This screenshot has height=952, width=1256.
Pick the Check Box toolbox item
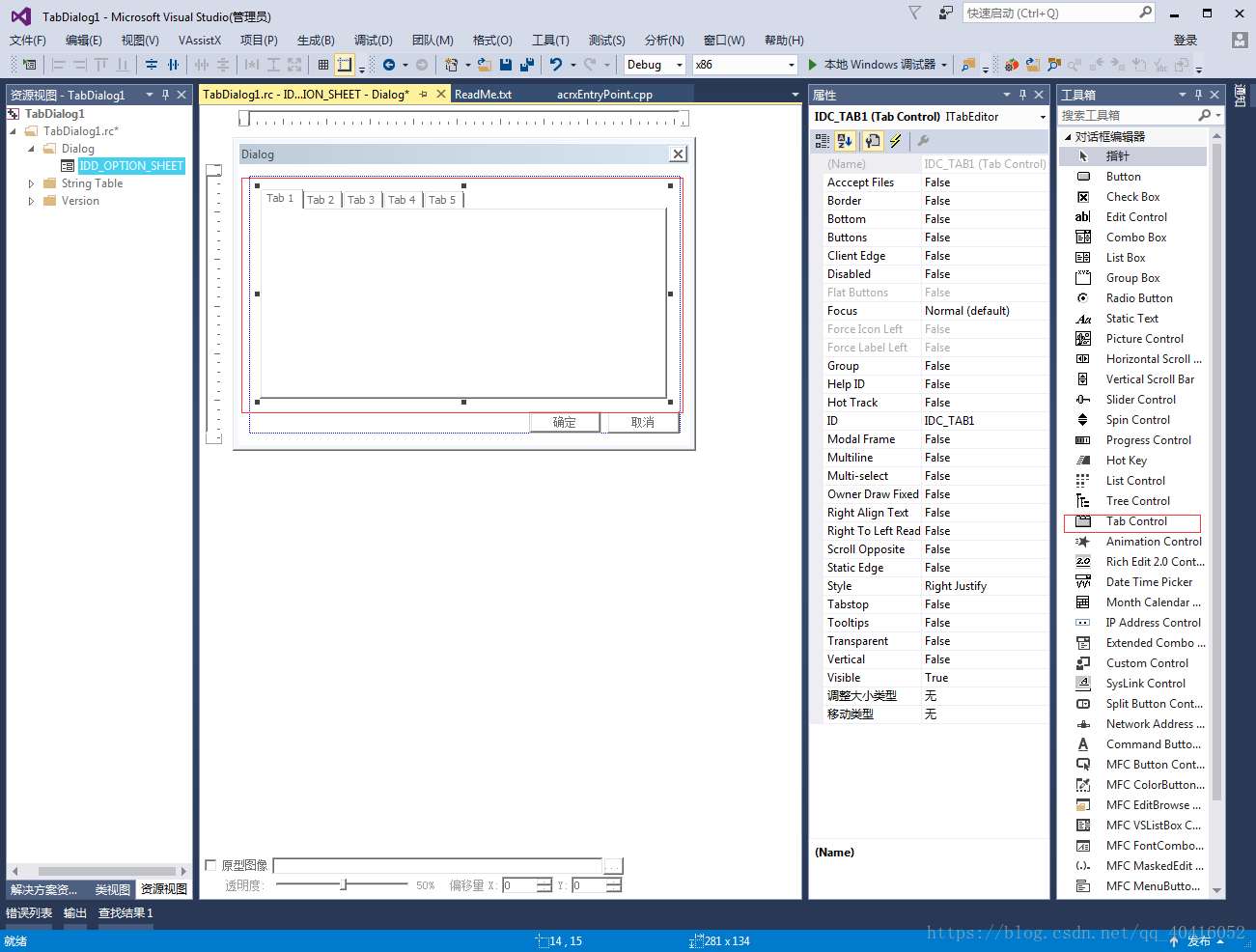(1132, 197)
